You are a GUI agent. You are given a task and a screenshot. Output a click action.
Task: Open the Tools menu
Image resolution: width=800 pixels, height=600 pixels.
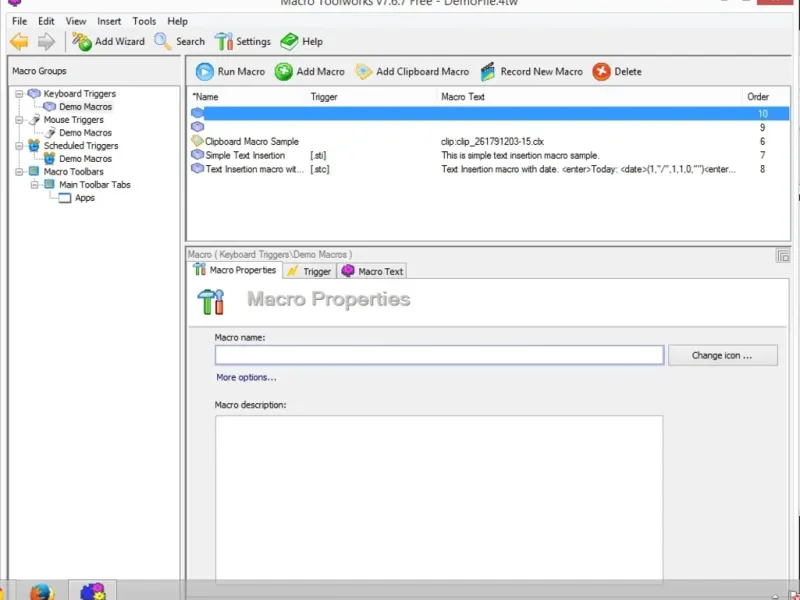coord(144,21)
